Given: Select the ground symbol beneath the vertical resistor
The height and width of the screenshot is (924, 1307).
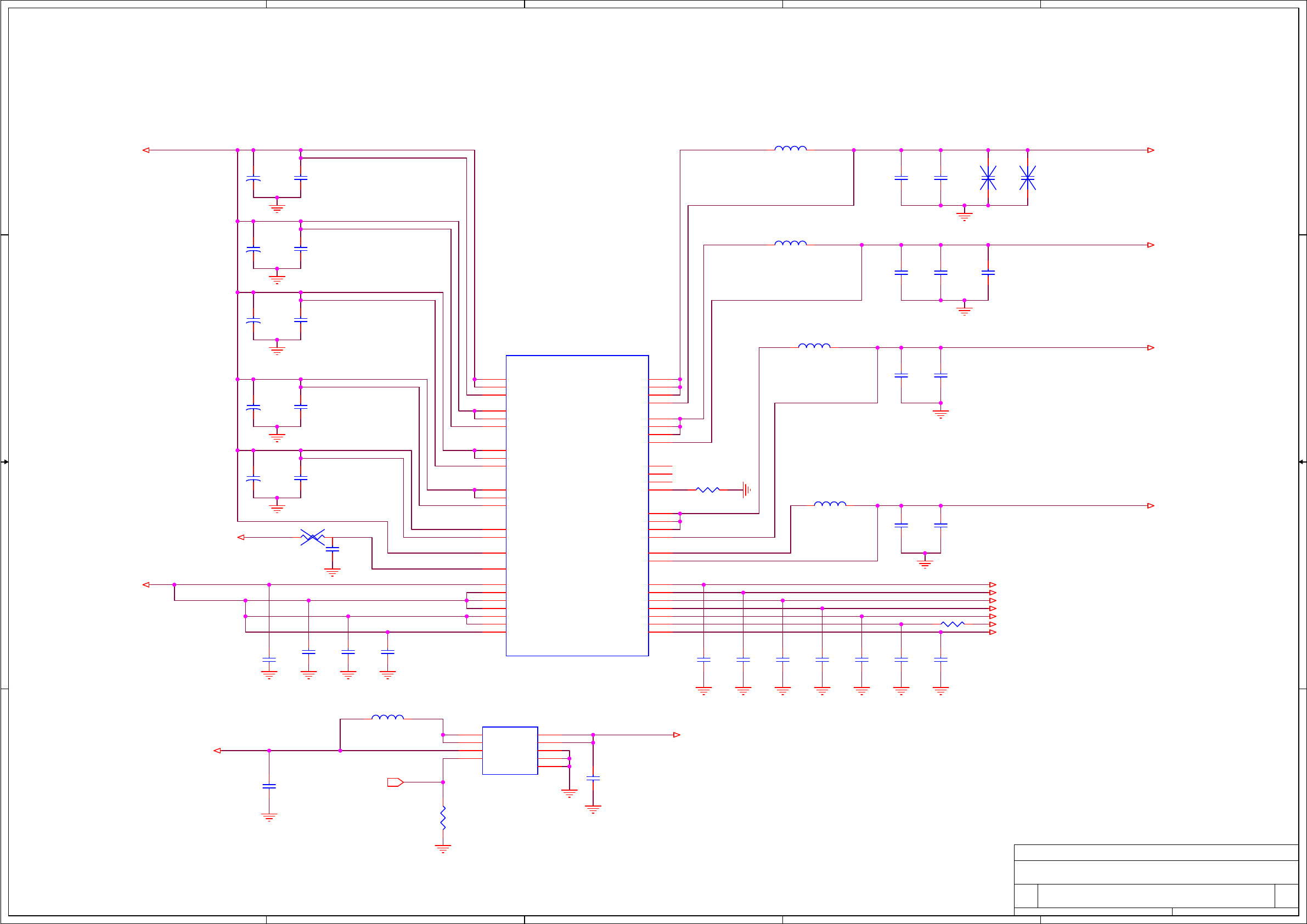Looking at the screenshot, I should [443, 848].
